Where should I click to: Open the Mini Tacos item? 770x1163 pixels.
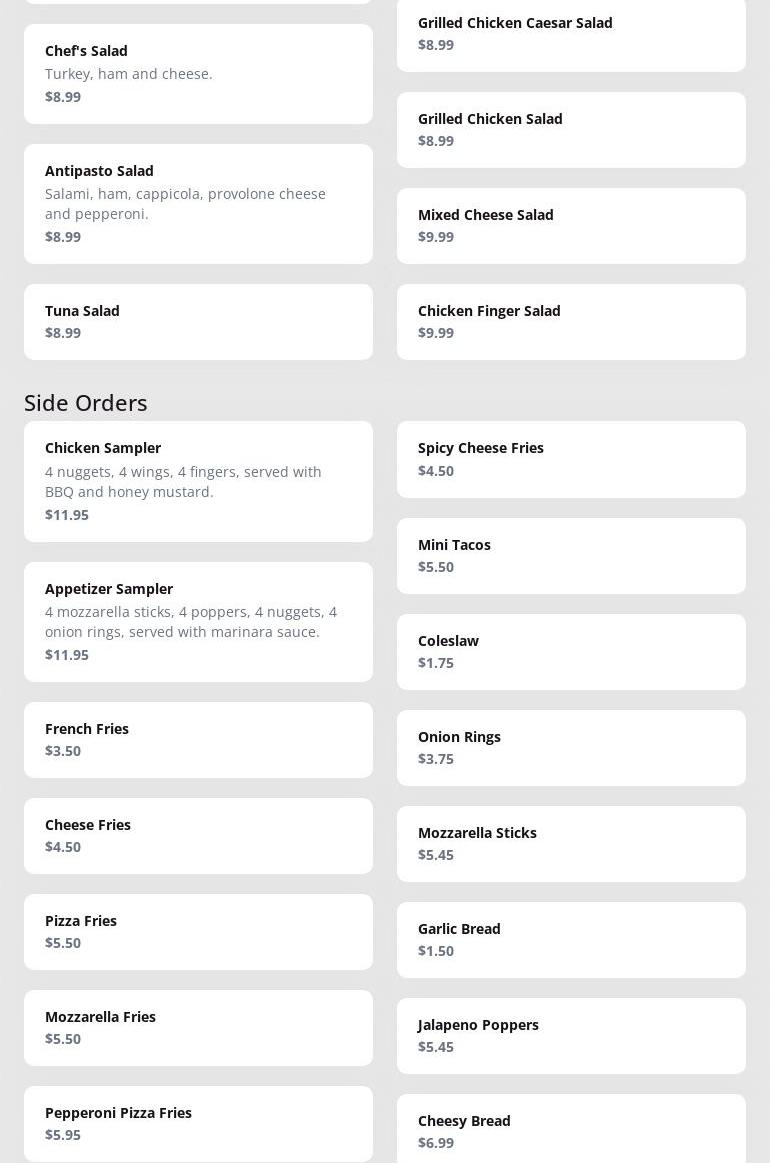point(571,556)
